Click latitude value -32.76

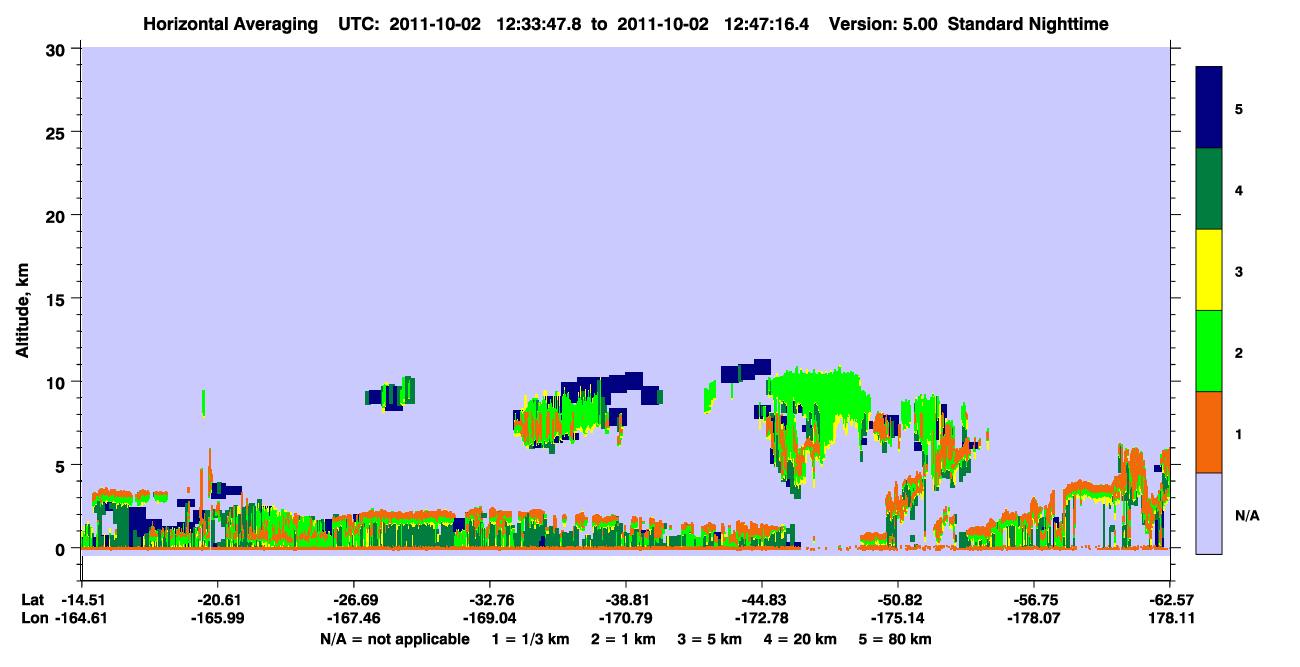490,600
